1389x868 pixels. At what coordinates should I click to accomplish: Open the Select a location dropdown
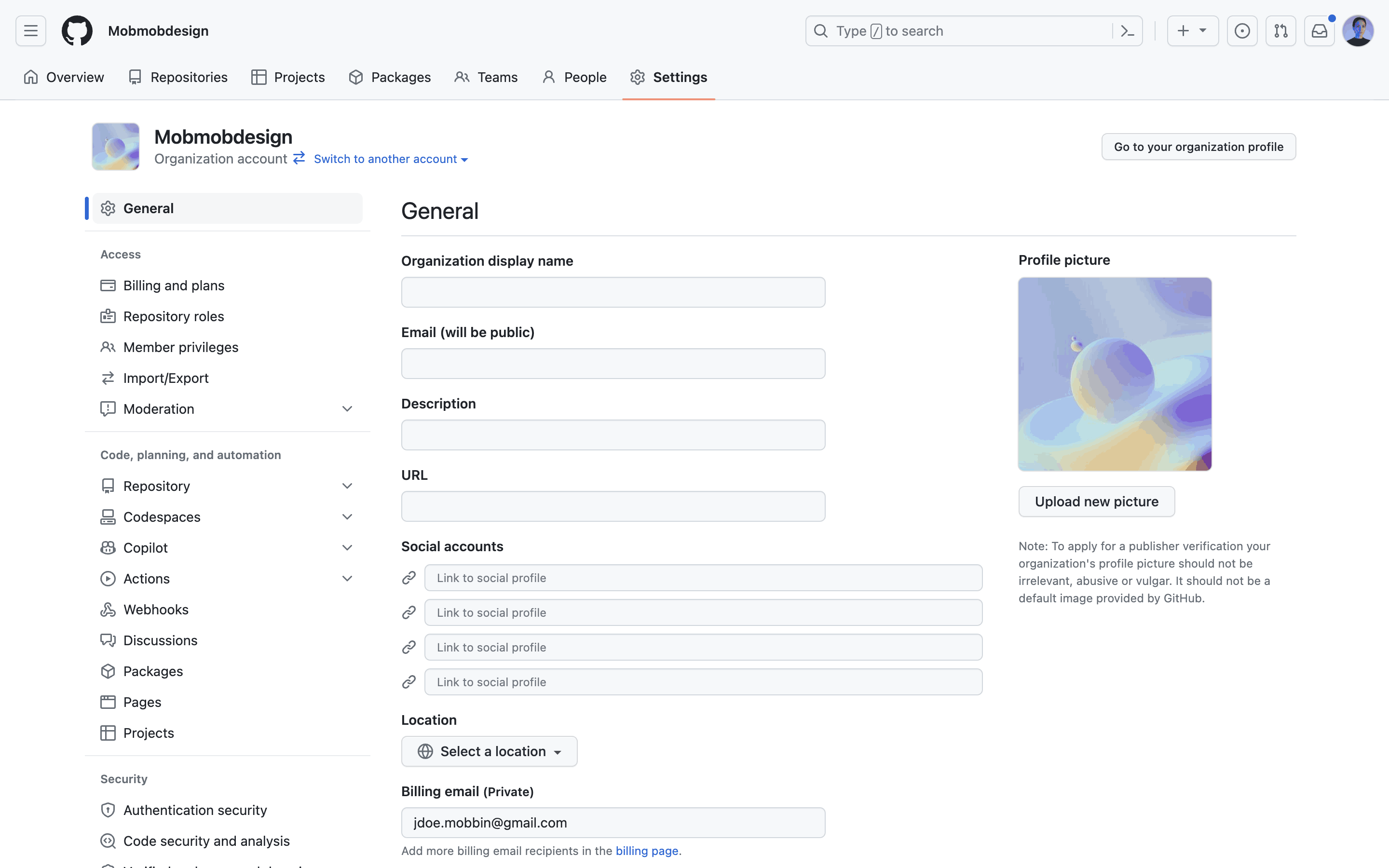489,751
